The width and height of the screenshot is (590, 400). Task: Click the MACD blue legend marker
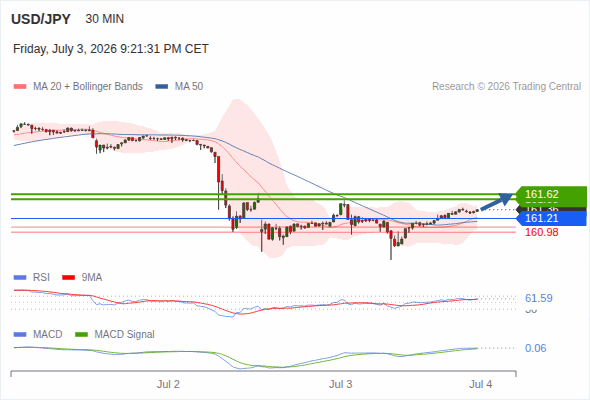coord(20,335)
